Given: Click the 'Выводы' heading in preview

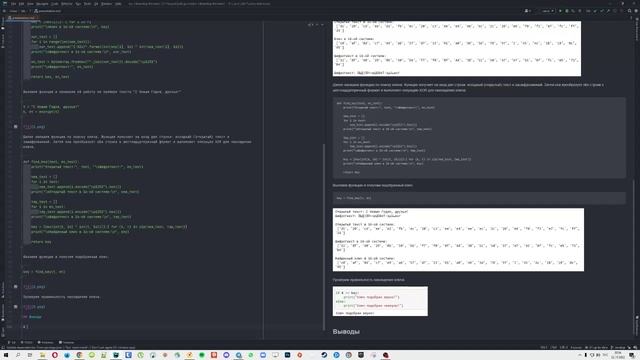Looking at the screenshot, I should [346, 331].
